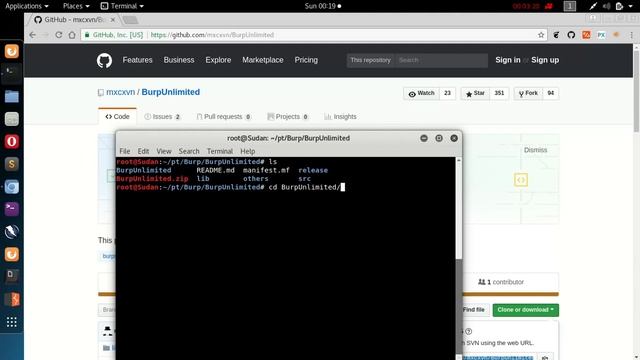This screenshot has height=360, width=640.
Task: Open a new browser tab
Action: click(130, 20)
